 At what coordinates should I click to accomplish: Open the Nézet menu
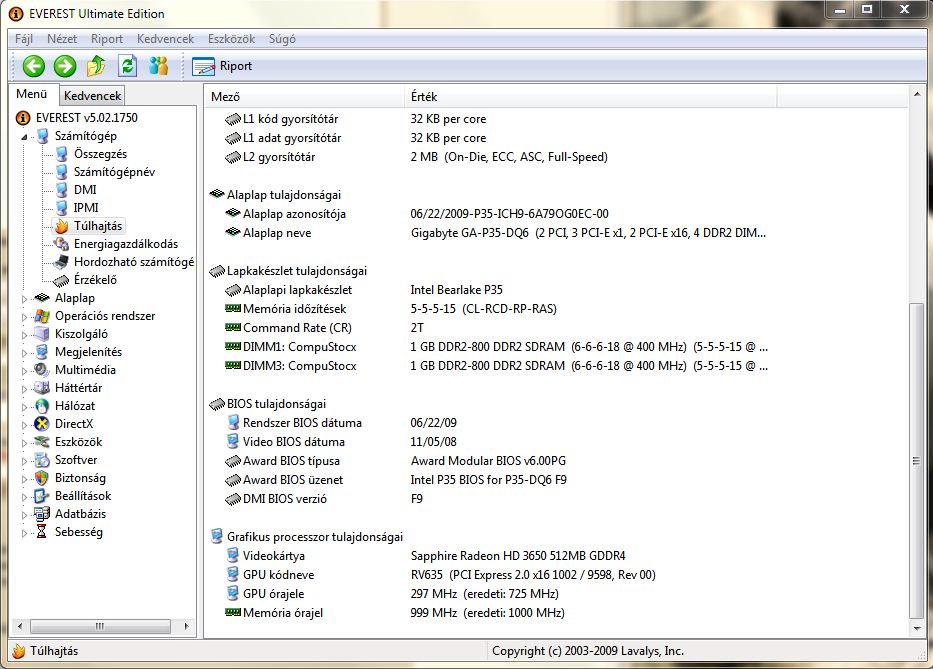62,39
